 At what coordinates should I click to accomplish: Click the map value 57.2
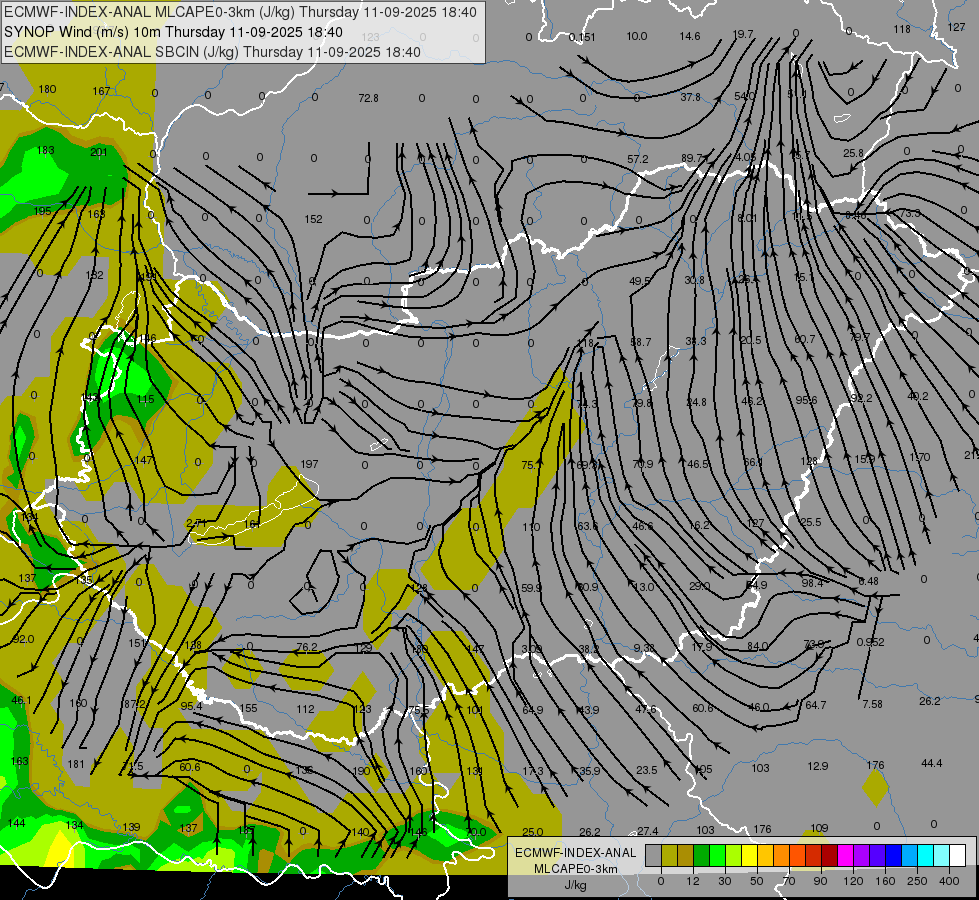point(637,159)
